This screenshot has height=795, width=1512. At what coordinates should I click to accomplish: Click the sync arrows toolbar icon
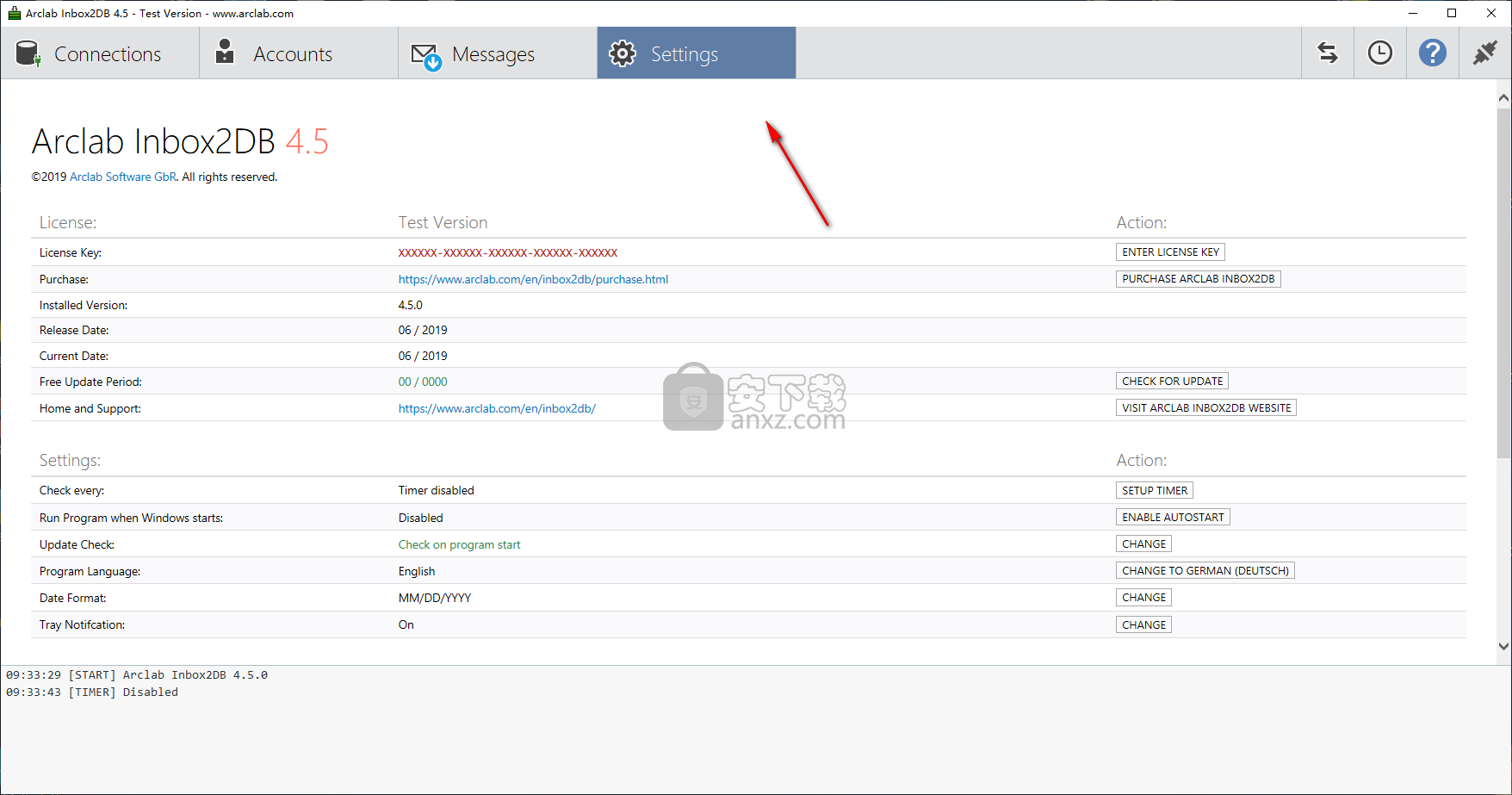[1328, 53]
